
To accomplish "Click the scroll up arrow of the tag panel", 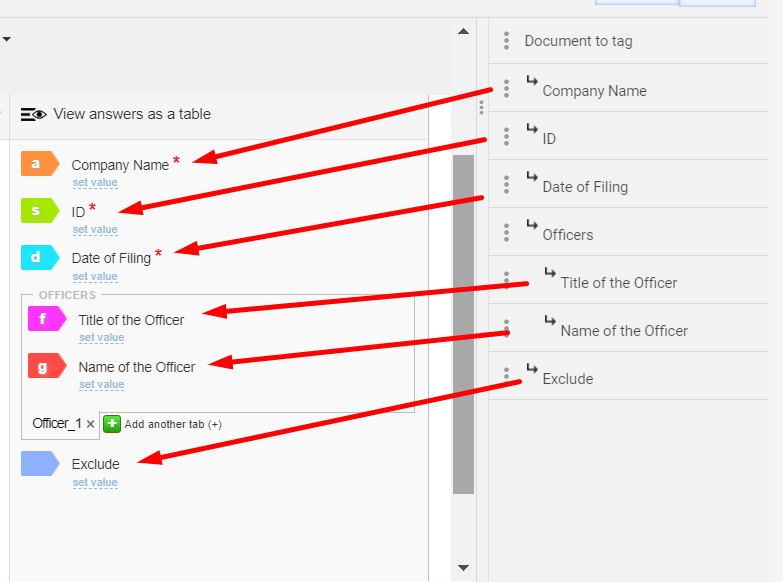I will pyautogui.click(x=463, y=31).
